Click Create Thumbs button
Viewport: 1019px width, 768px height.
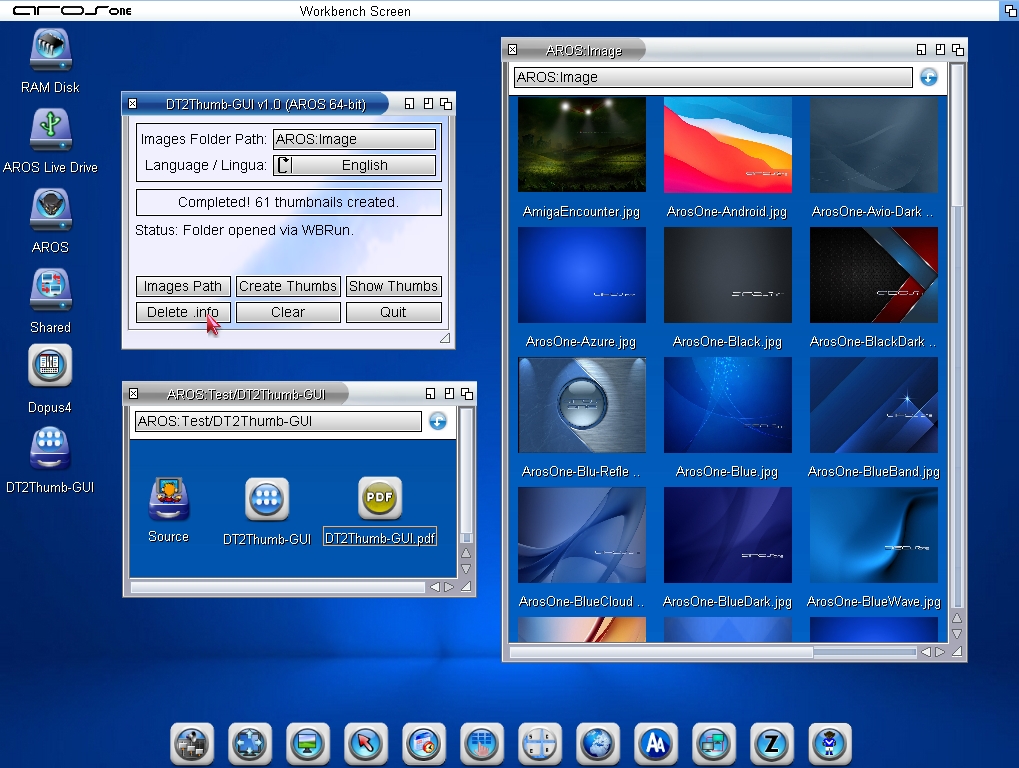(288, 287)
